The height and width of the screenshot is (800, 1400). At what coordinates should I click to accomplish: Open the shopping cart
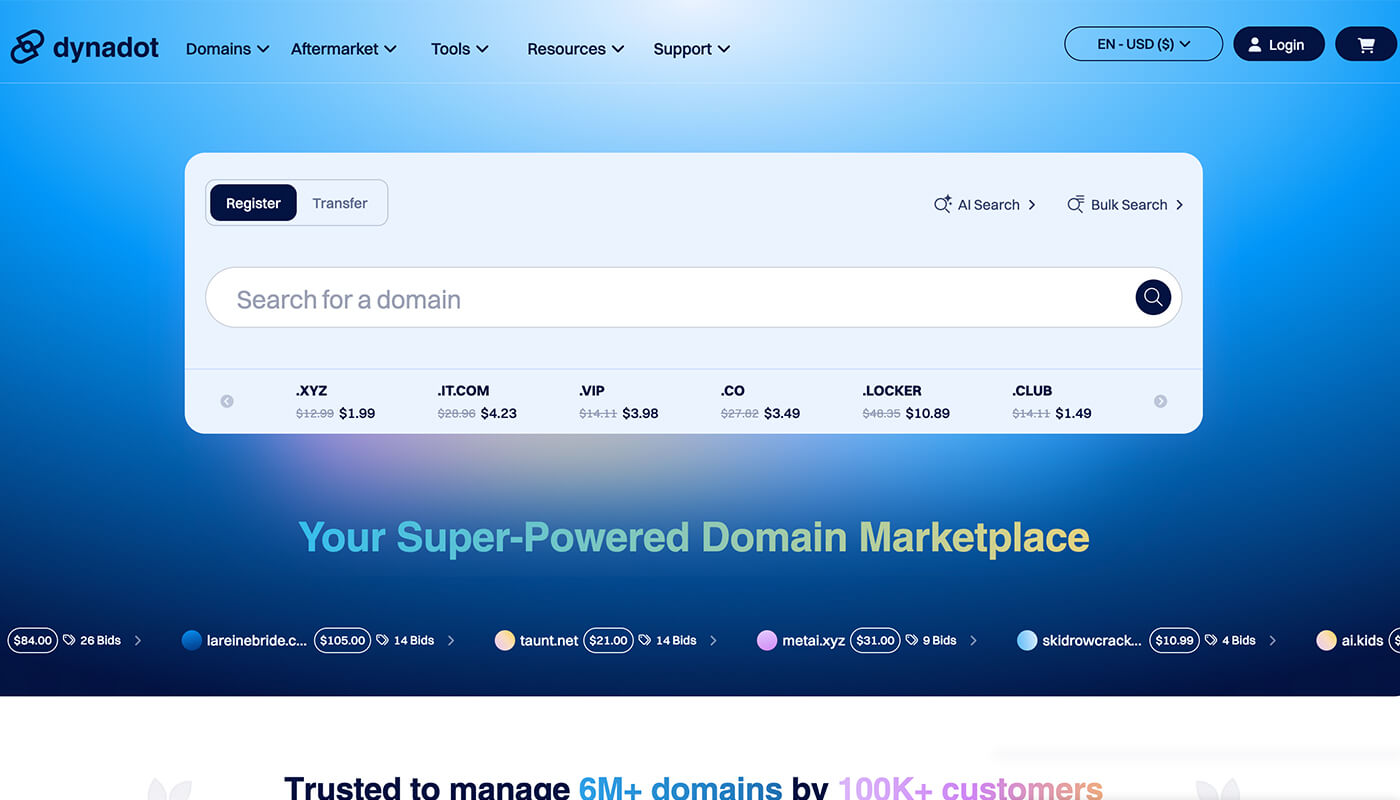(1366, 44)
